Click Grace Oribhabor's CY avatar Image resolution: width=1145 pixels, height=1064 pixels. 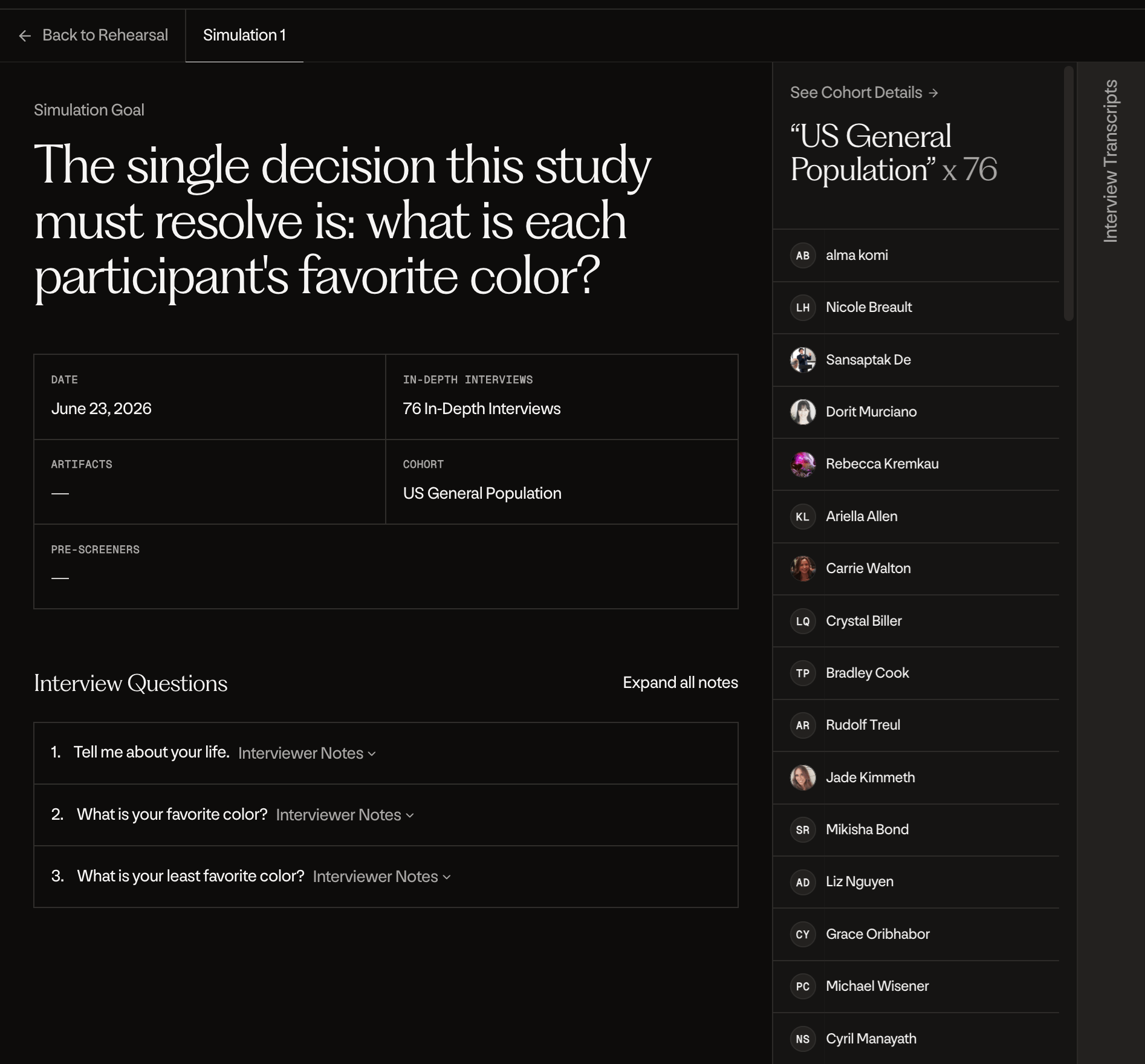click(x=803, y=935)
